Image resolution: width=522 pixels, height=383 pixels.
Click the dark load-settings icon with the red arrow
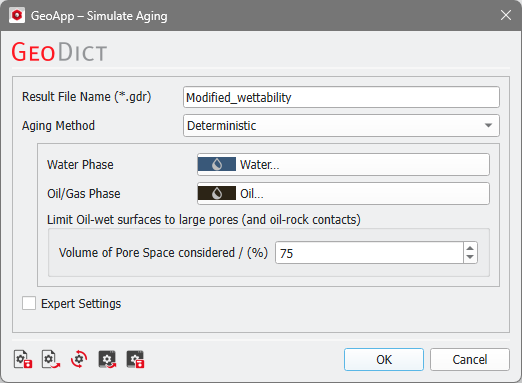[107, 359]
